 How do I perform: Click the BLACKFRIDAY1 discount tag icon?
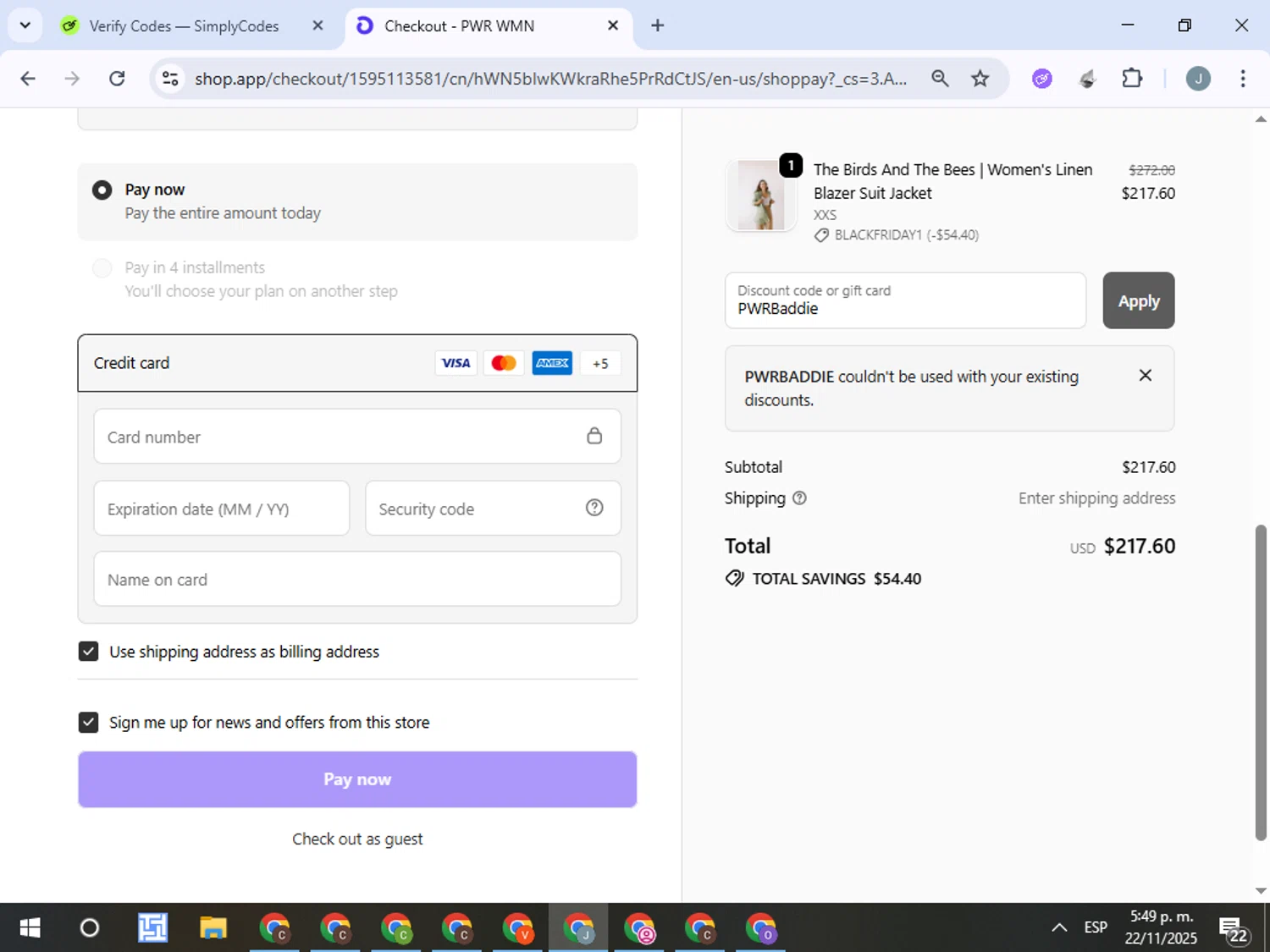(821, 235)
